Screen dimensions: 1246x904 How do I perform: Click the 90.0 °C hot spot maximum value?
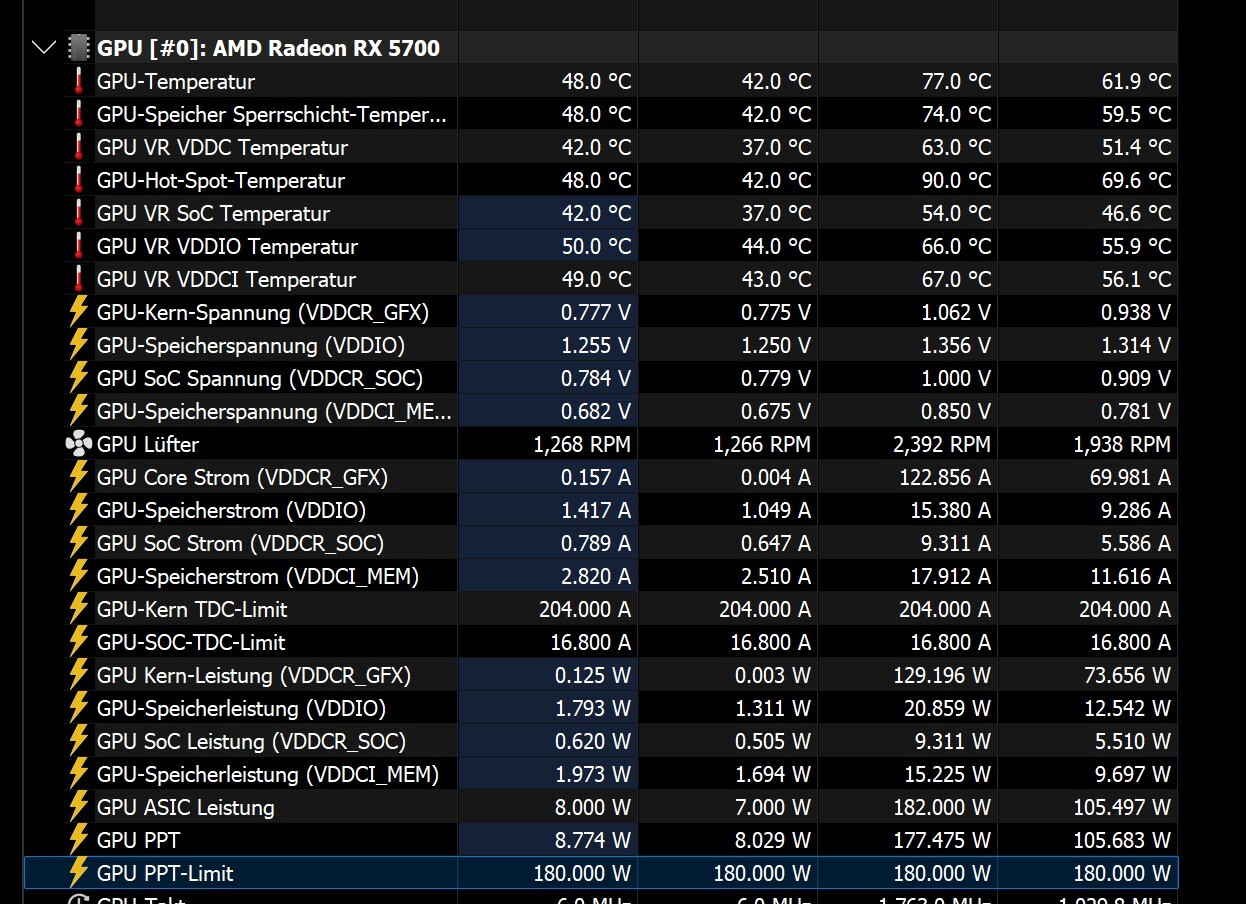[956, 180]
